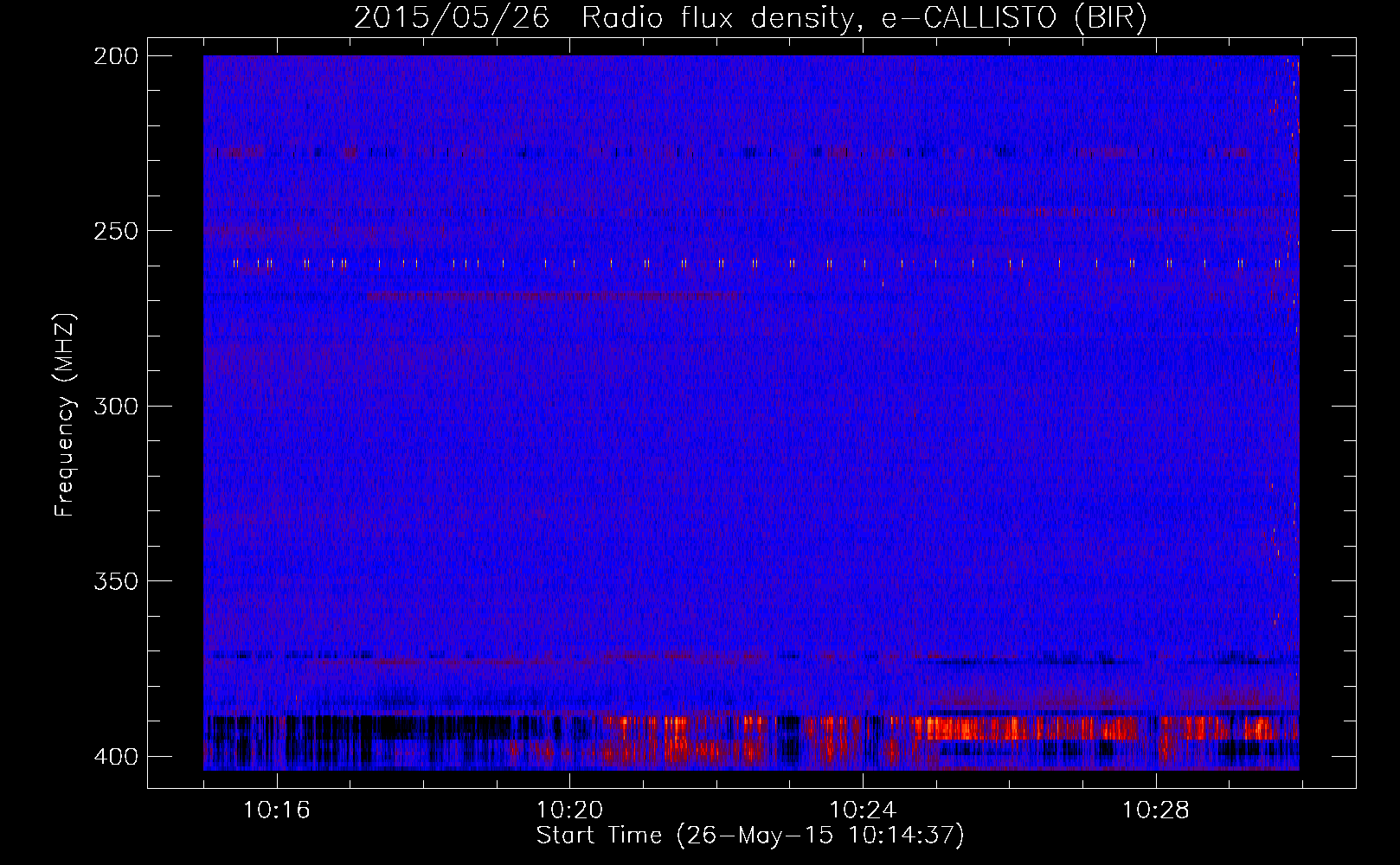Screen dimensions: 1400x865
Task: Click the '10:28' time axis label
Action: tap(1156, 810)
